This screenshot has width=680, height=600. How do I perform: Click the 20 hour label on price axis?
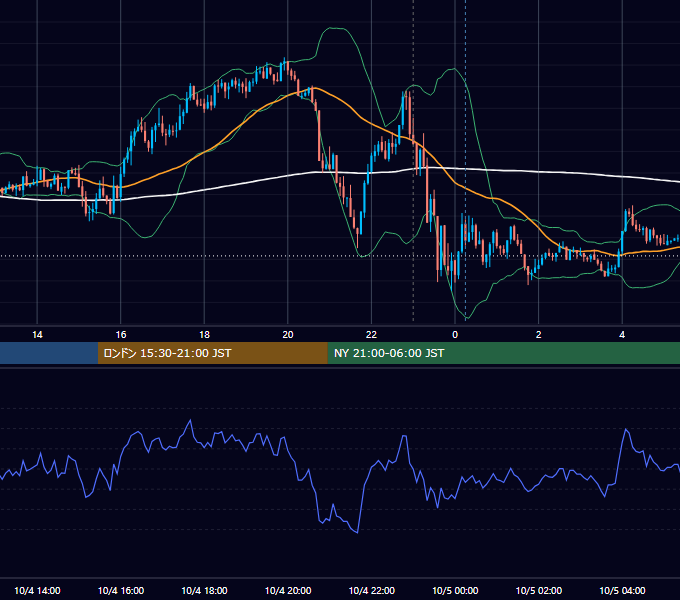(288, 335)
